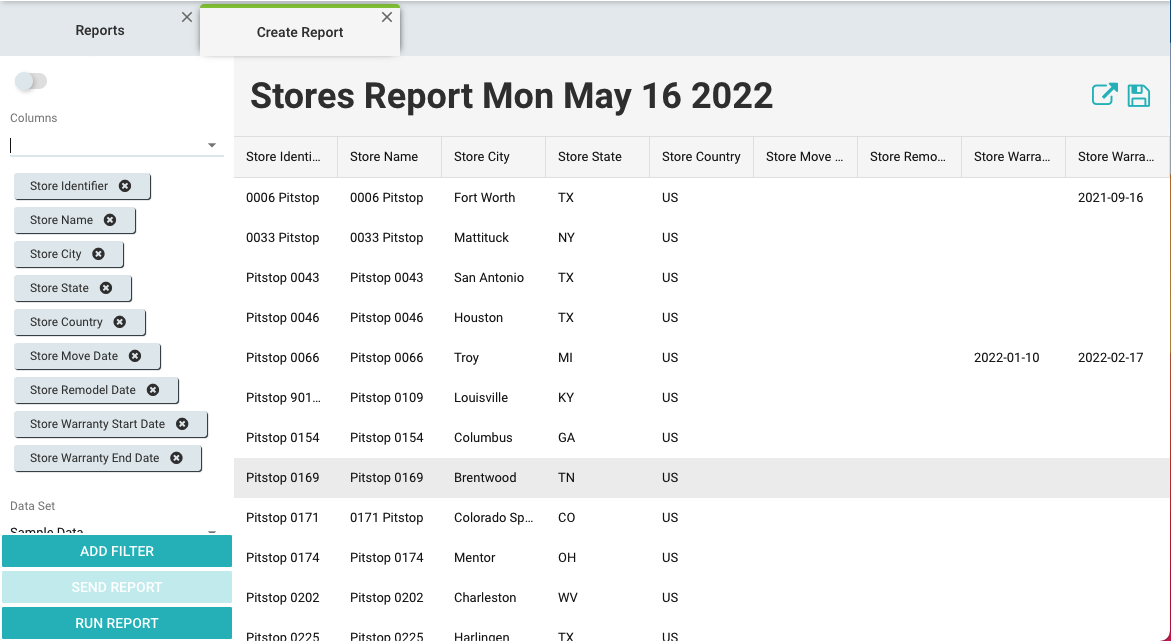Click the SEND REPORT button
This screenshot has width=1171, height=641.
click(x=116, y=587)
